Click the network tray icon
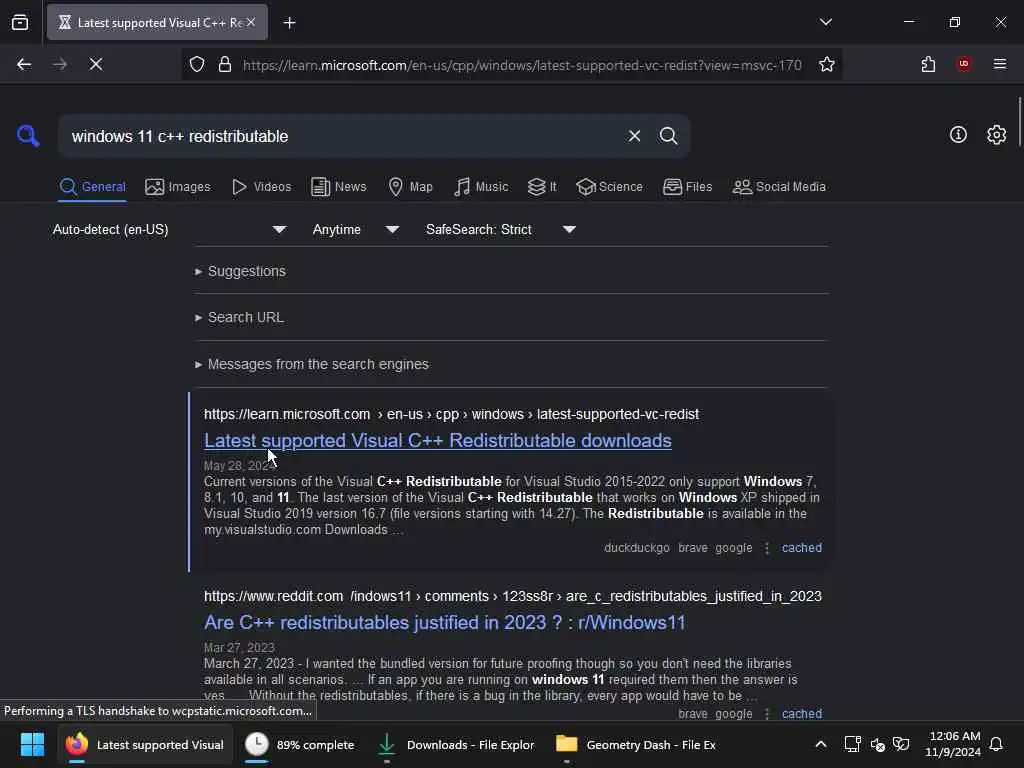1024x768 pixels. coord(852,744)
